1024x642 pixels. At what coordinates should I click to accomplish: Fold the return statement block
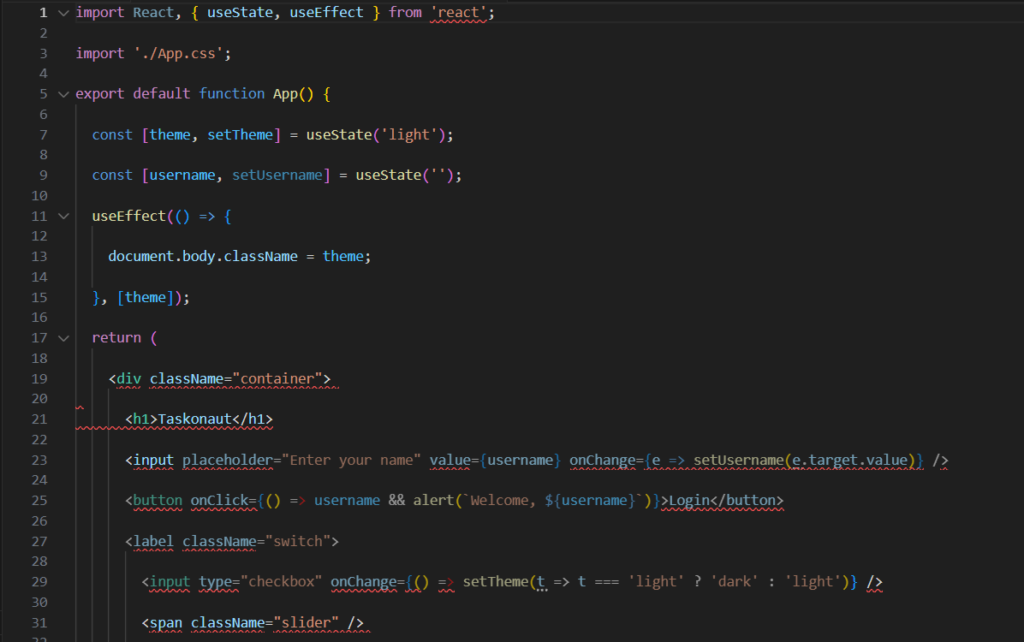pos(62,337)
